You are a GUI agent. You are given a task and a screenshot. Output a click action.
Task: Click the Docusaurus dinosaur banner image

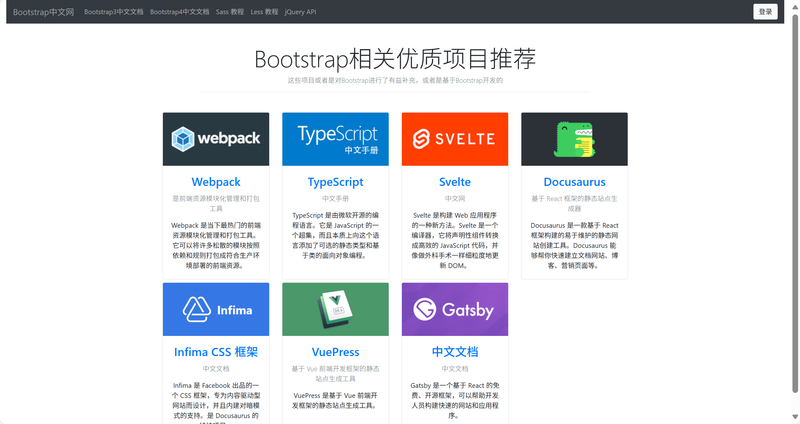(x=574, y=139)
